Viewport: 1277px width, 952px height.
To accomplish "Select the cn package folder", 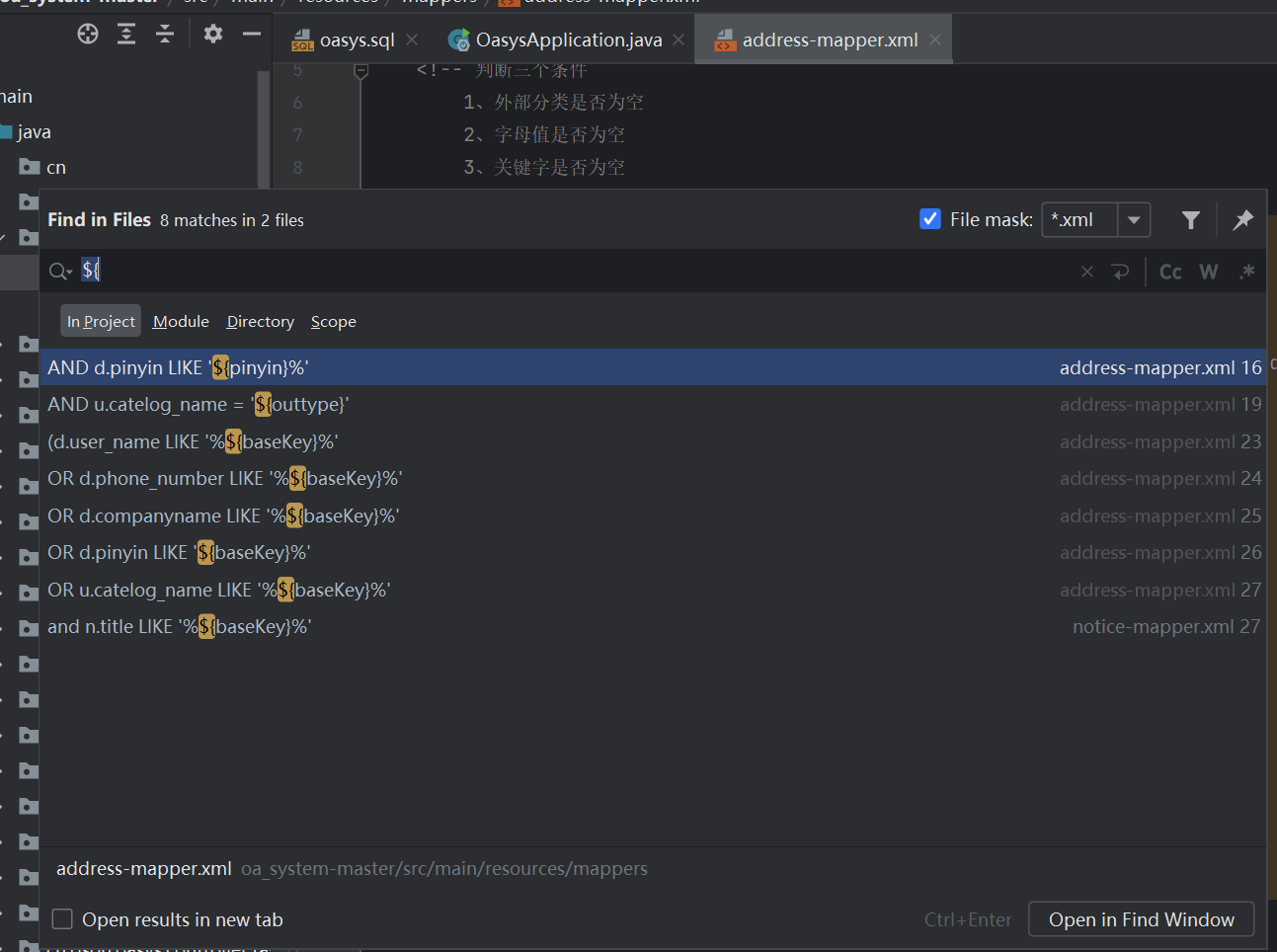I will [x=43, y=167].
